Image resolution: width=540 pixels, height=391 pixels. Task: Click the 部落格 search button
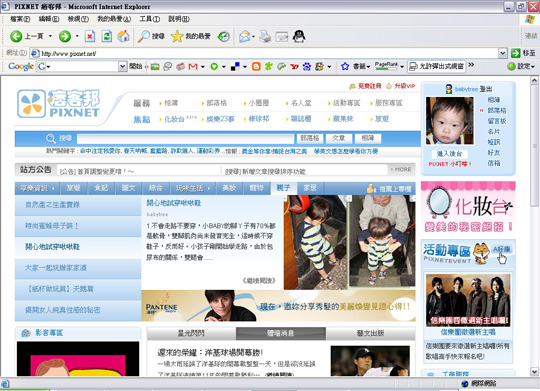(x=310, y=138)
